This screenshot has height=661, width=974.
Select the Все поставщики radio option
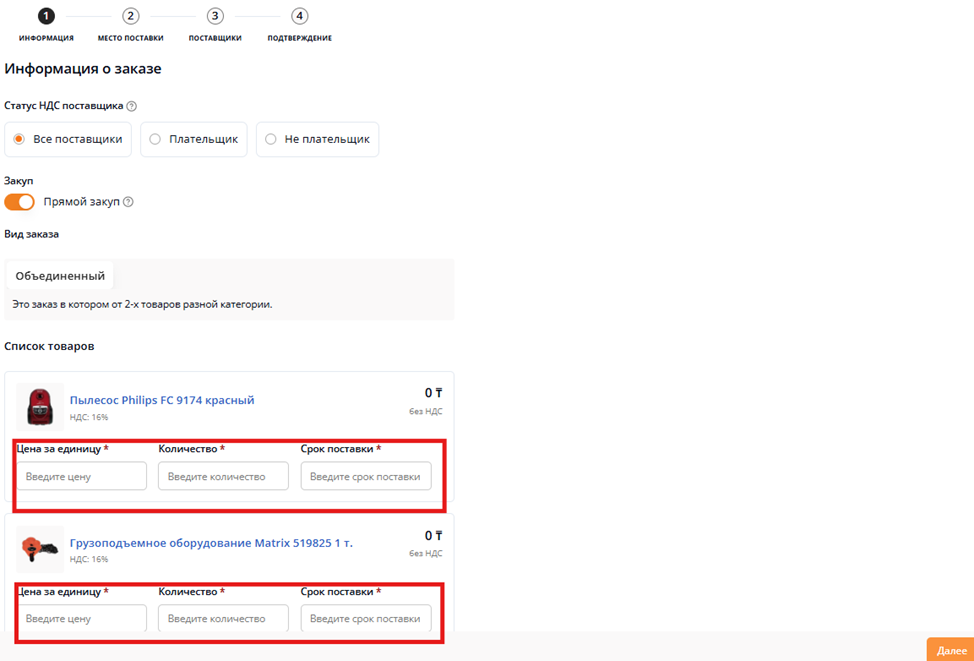(x=19, y=140)
